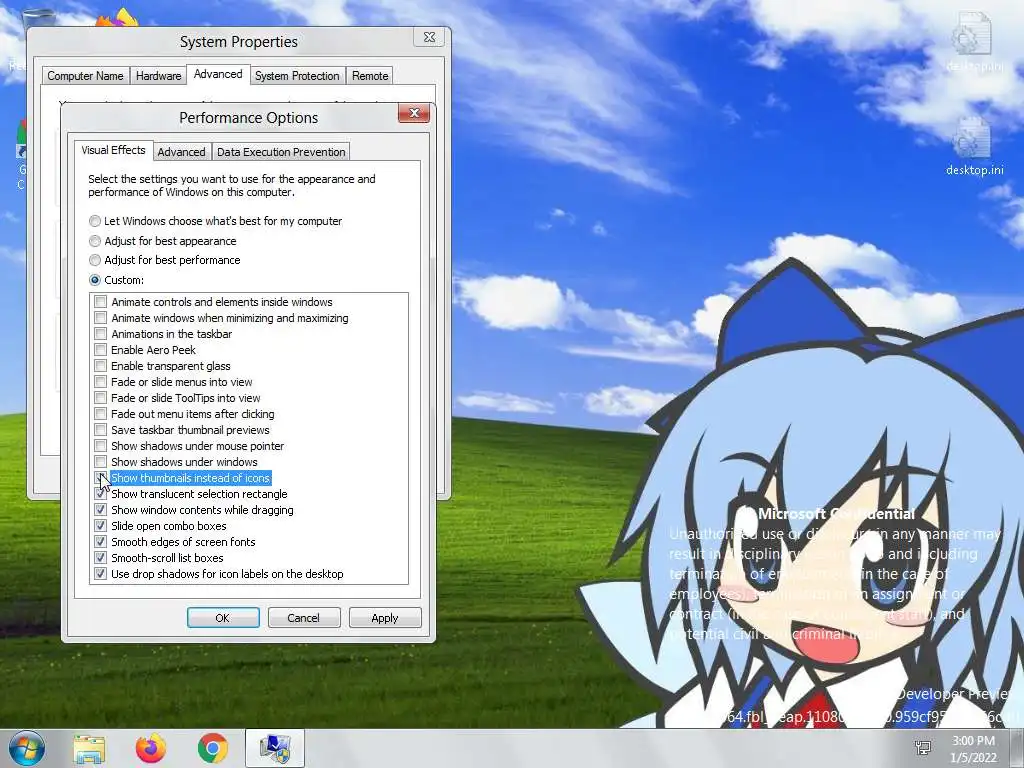Click the Apply button
1024x768 pixels.
point(385,618)
